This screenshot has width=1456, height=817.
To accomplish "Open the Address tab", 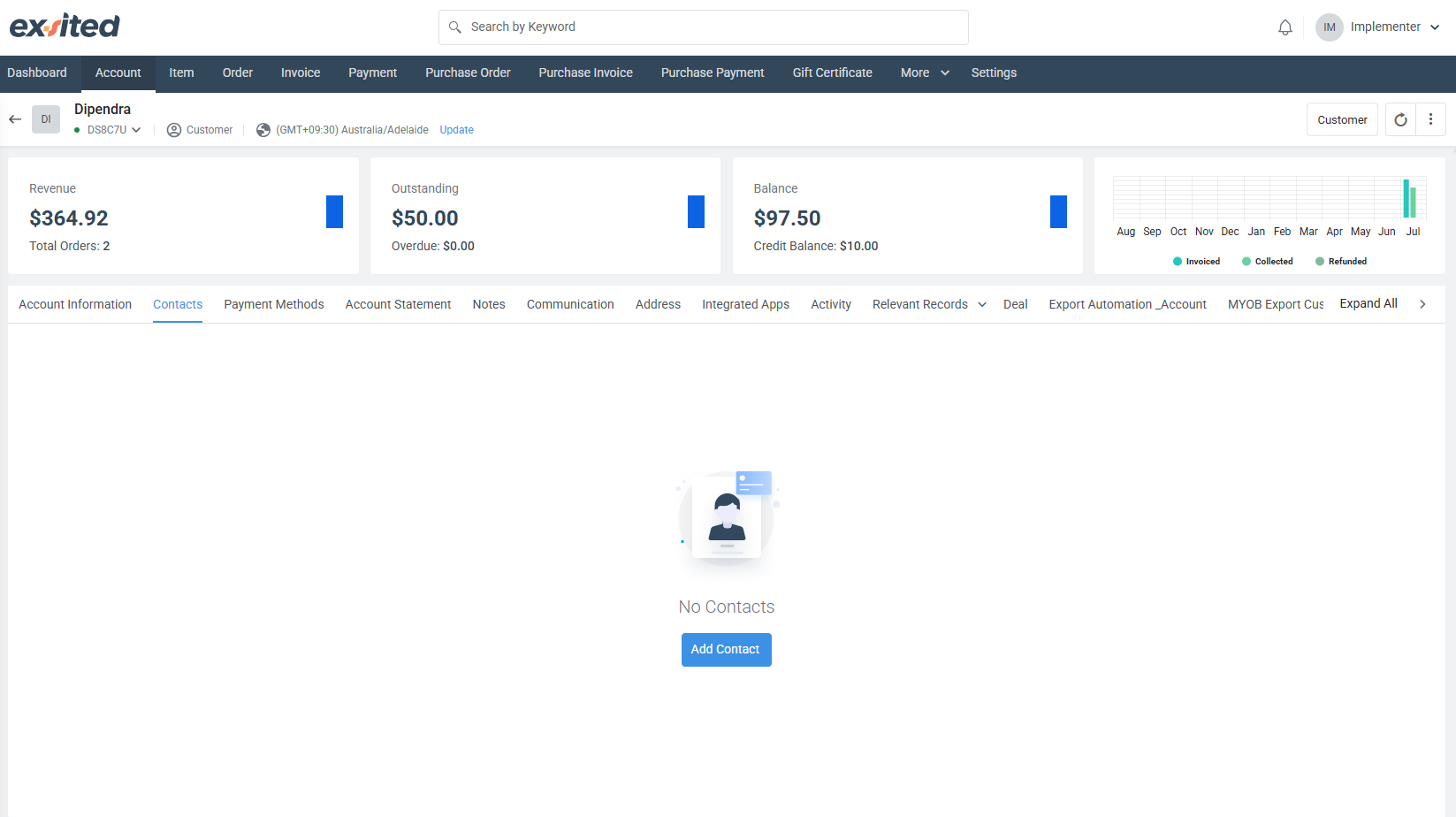I will 658,304.
